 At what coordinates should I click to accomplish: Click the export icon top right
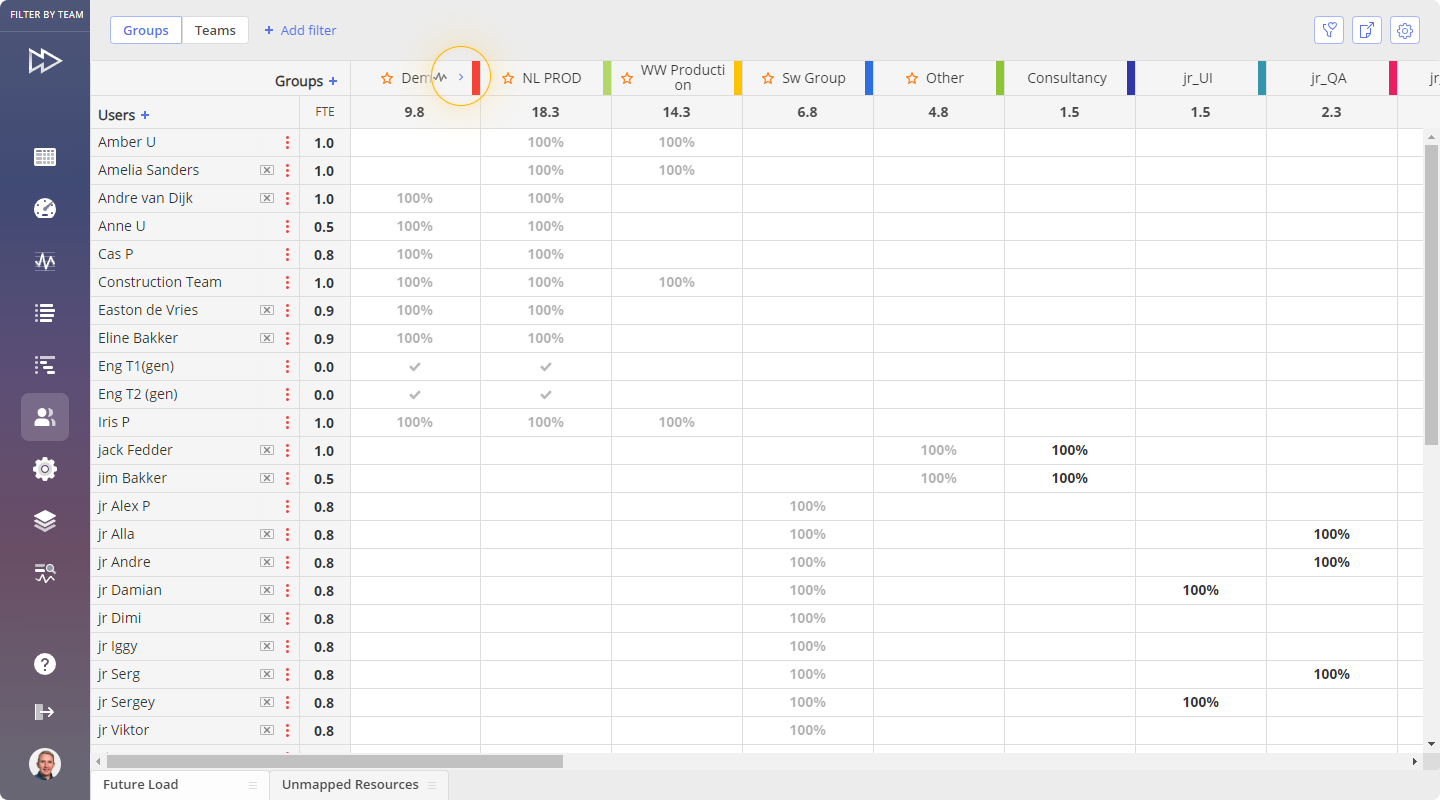[1367, 30]
